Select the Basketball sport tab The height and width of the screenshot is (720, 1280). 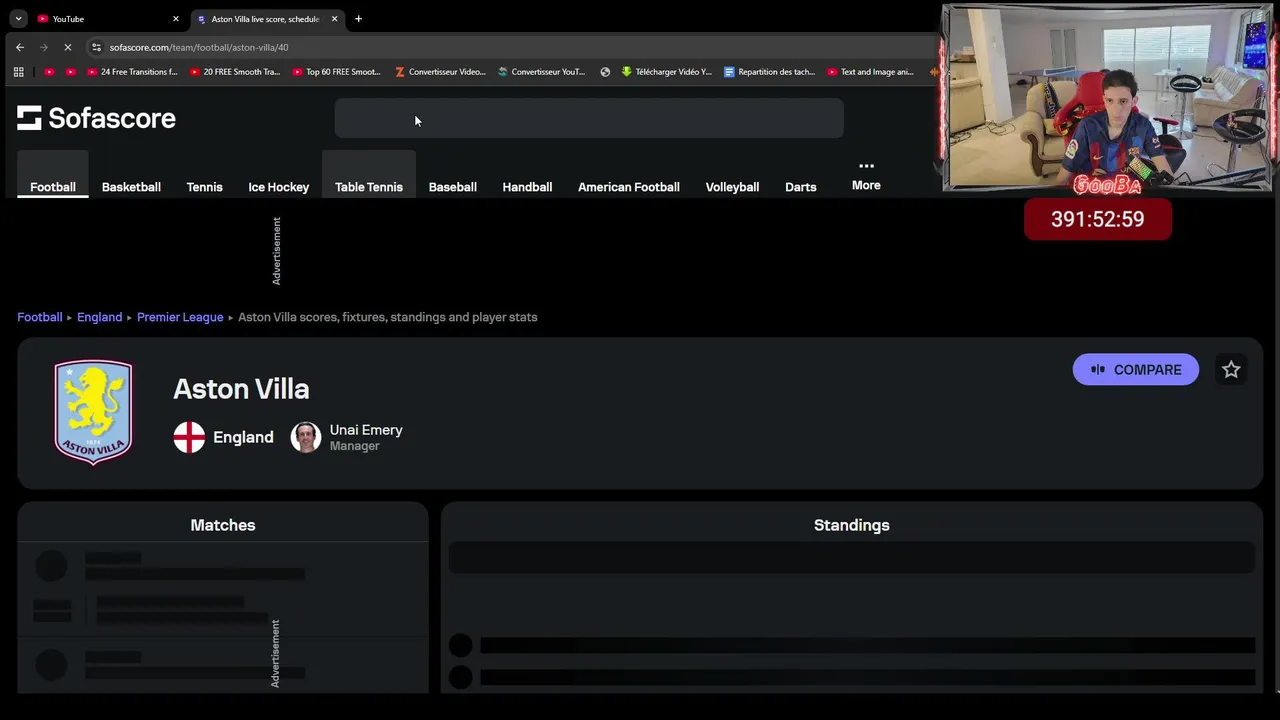pyautogui.click(x=131, y=187)
